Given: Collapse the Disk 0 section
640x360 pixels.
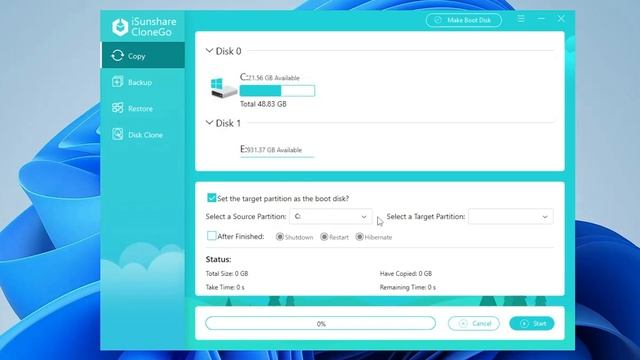Looking at the screenshot, I should [x=209, y=51].
